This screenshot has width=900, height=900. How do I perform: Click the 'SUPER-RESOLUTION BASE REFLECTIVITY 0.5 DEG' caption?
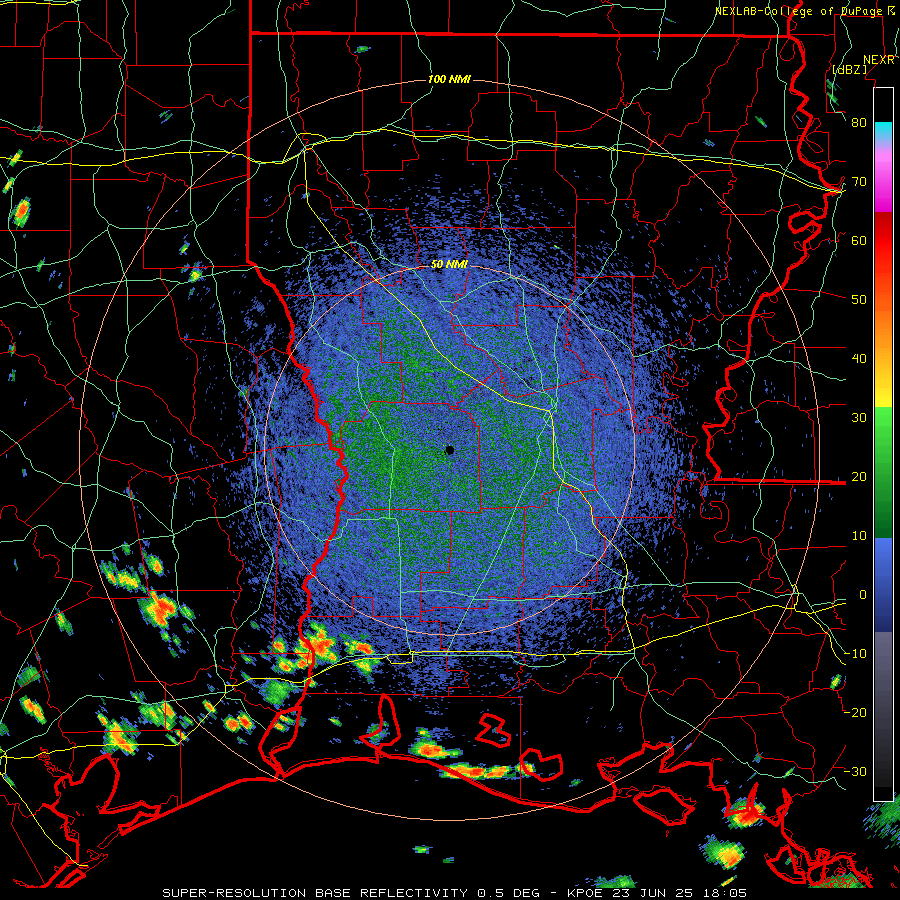pyautogui.click(x=351, y=893)
